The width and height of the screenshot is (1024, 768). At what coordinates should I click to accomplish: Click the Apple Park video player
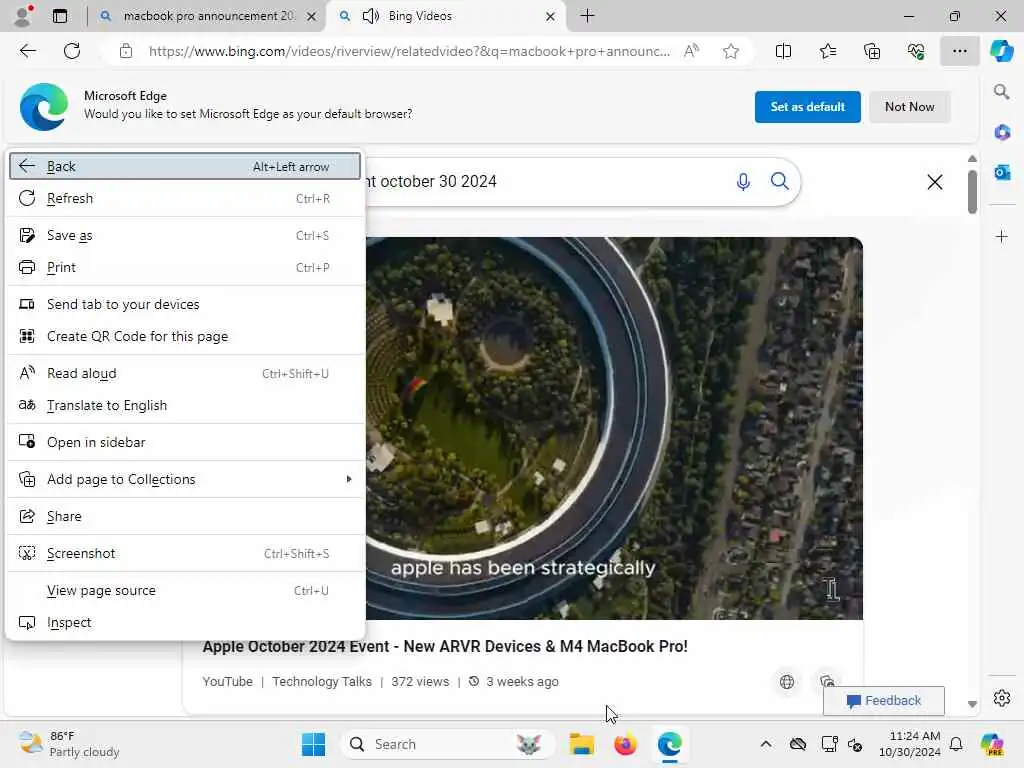[x=614, y=428]
